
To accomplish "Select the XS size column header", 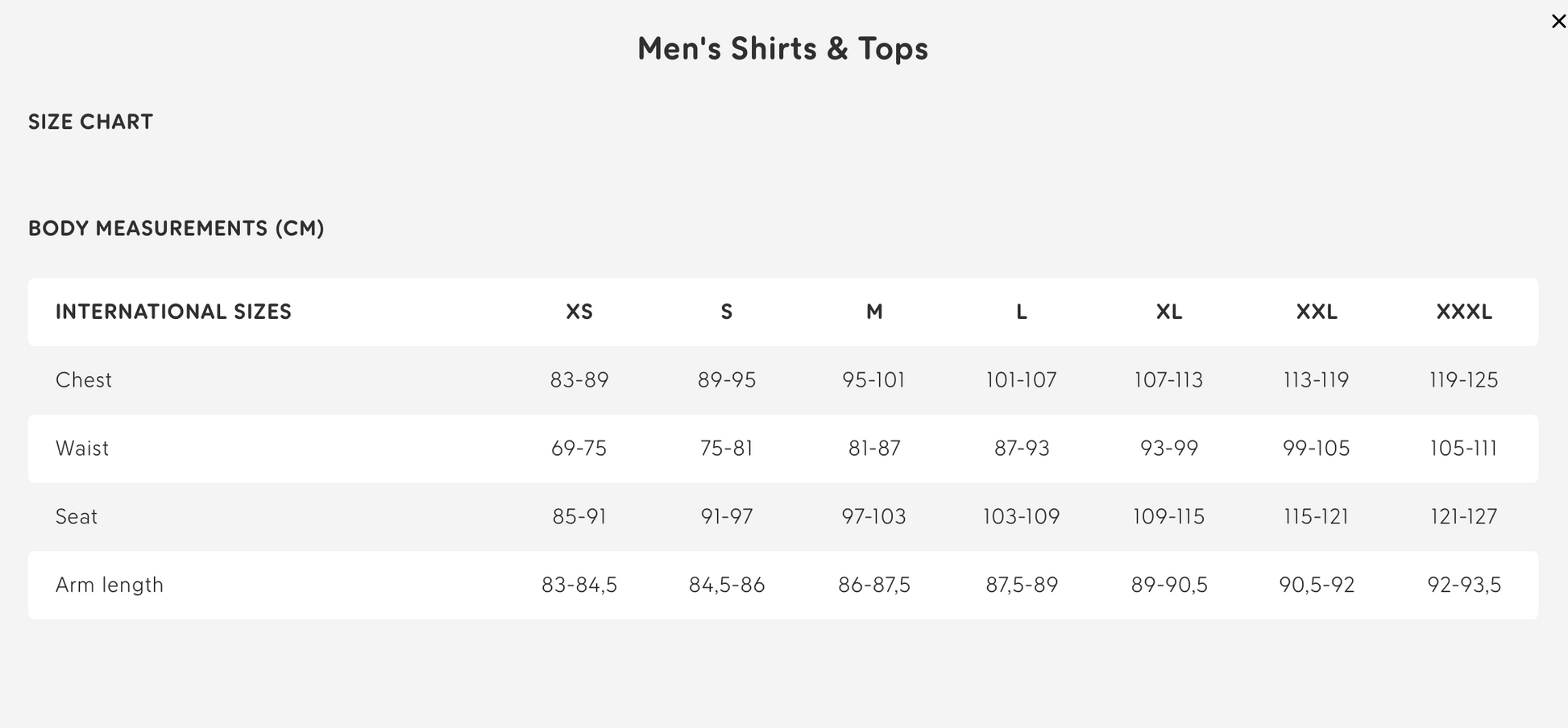I will click(x=579, y=312).
